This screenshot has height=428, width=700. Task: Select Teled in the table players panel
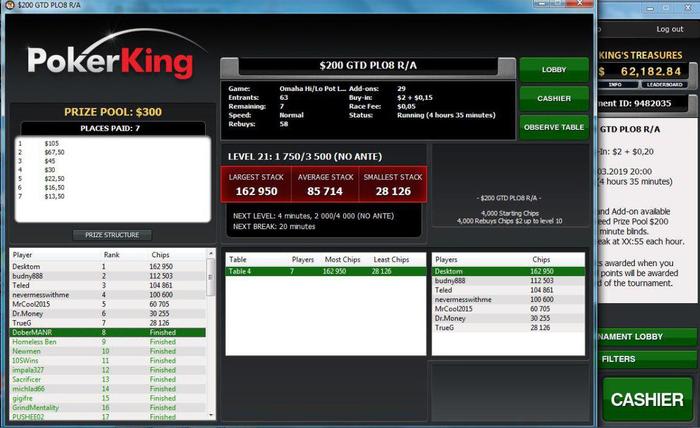(508, 290)
